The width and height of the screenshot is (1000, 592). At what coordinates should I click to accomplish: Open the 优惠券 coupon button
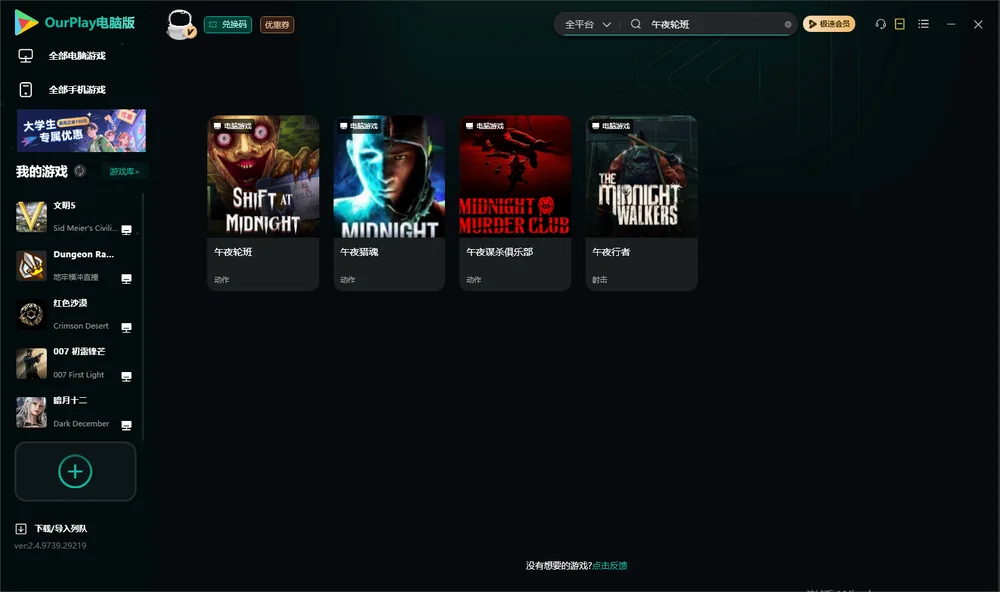coord(277,25)
